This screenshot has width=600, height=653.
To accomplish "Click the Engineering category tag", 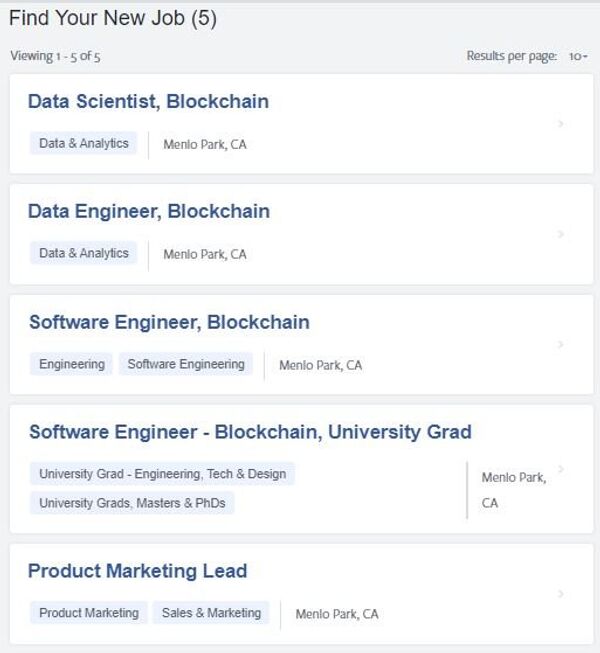I will pos(71,364).
